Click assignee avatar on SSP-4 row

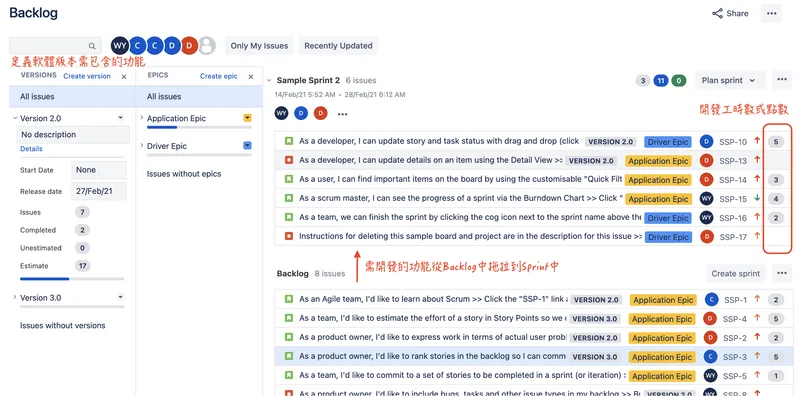tap(710, 319)
